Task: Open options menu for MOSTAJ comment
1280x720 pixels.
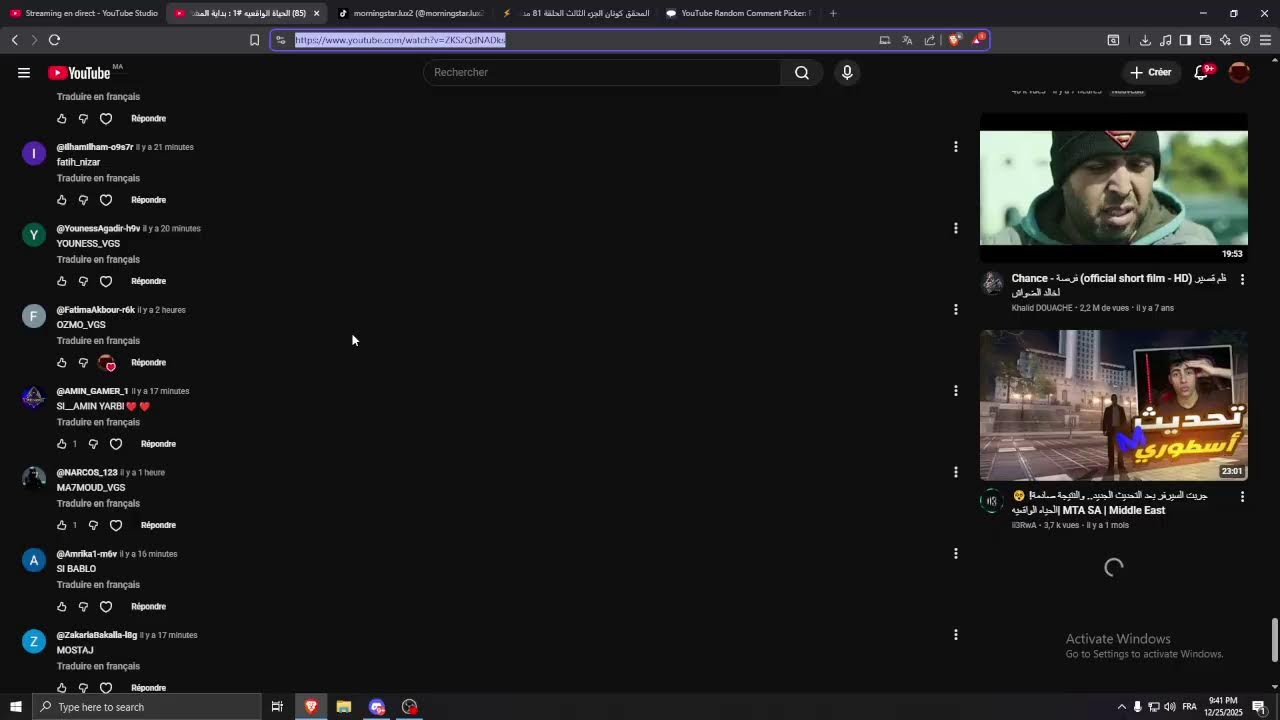Action: 955,634
